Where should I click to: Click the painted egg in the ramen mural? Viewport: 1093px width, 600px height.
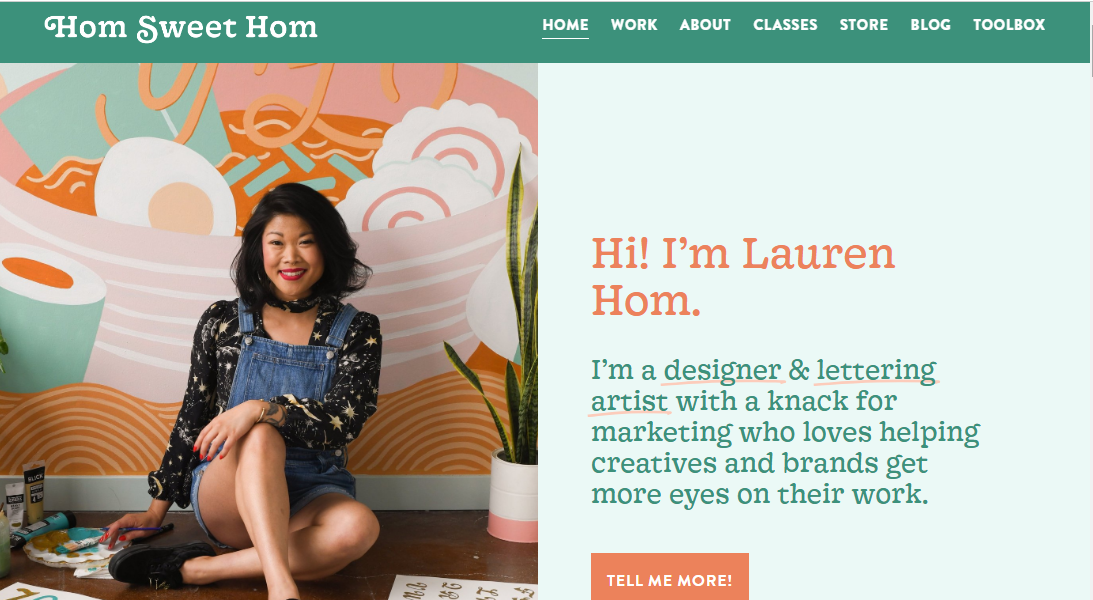click(166, 188)
